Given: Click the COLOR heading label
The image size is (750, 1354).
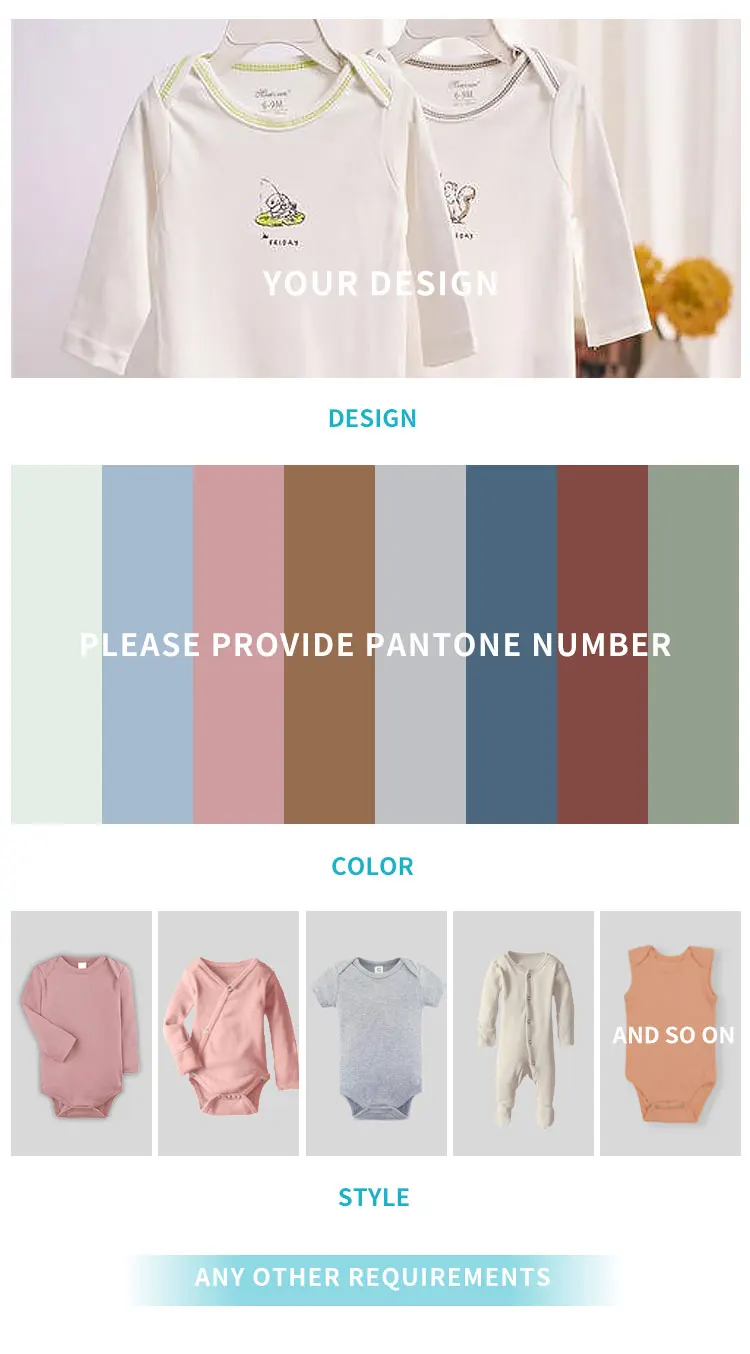Looking at the screenshot, I should point(372,866).
